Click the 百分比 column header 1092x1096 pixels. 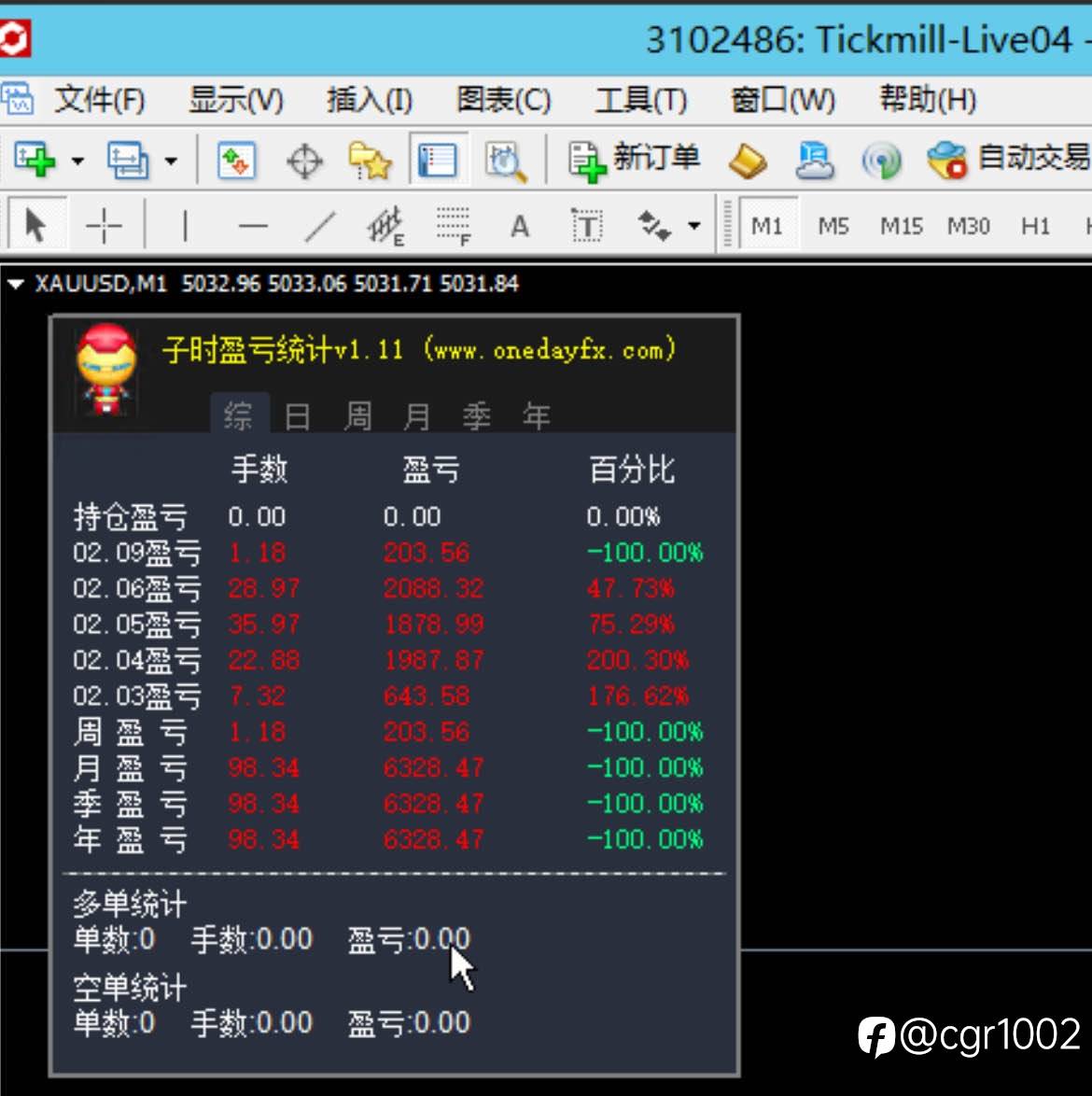tap(632, 469)
